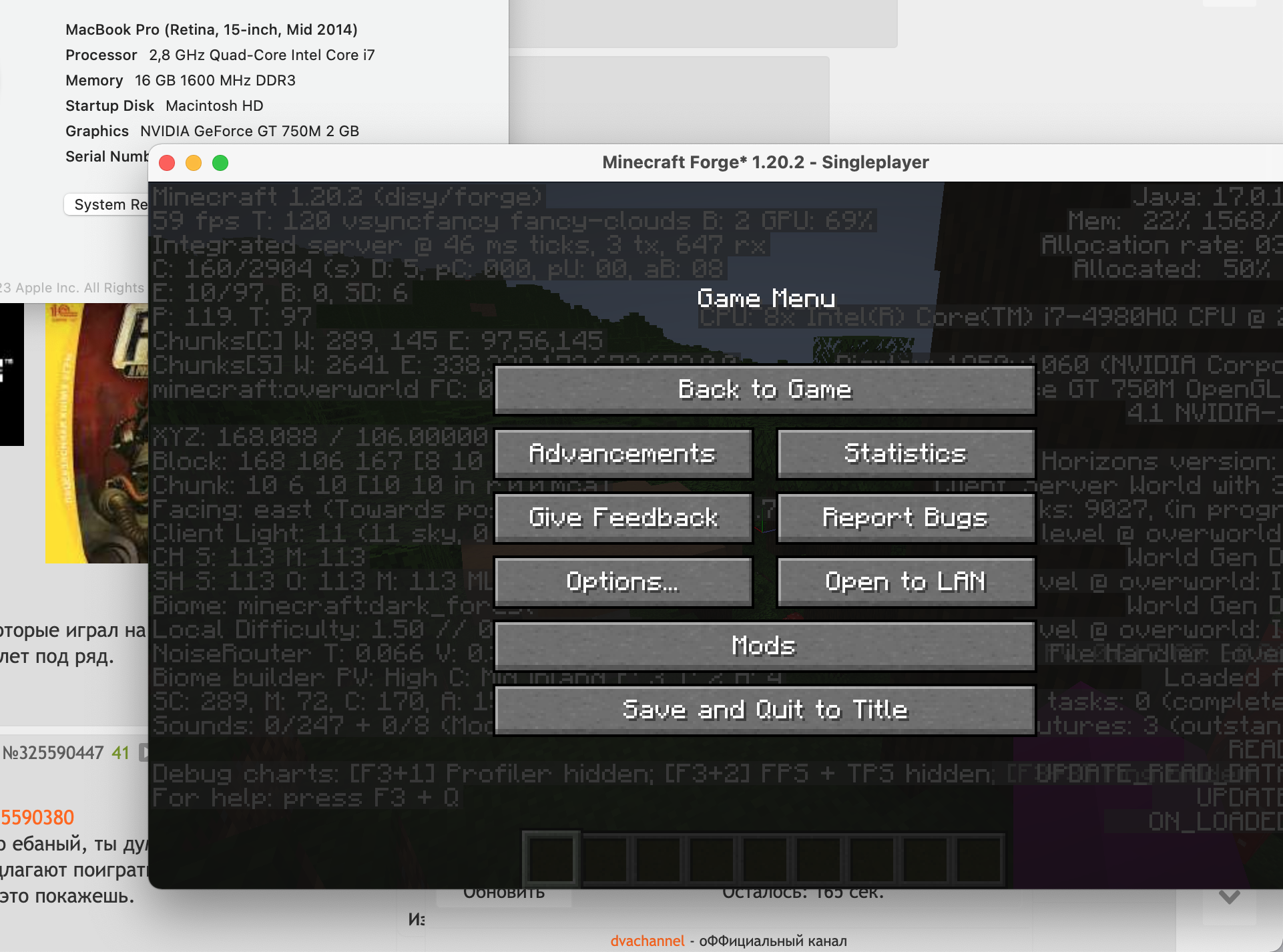Open the Statistics screen
This screenshot has width=1283, height=952.
(906, 454)
